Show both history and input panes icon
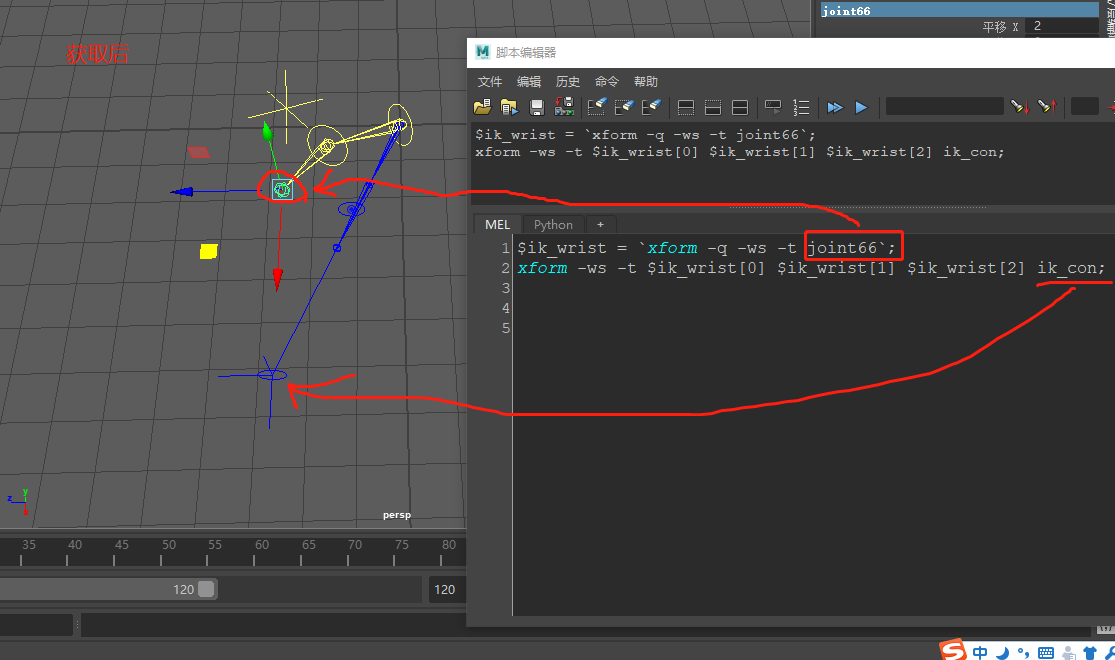Viewport: 1115px width, 660px height. click(x=740, y=107)
